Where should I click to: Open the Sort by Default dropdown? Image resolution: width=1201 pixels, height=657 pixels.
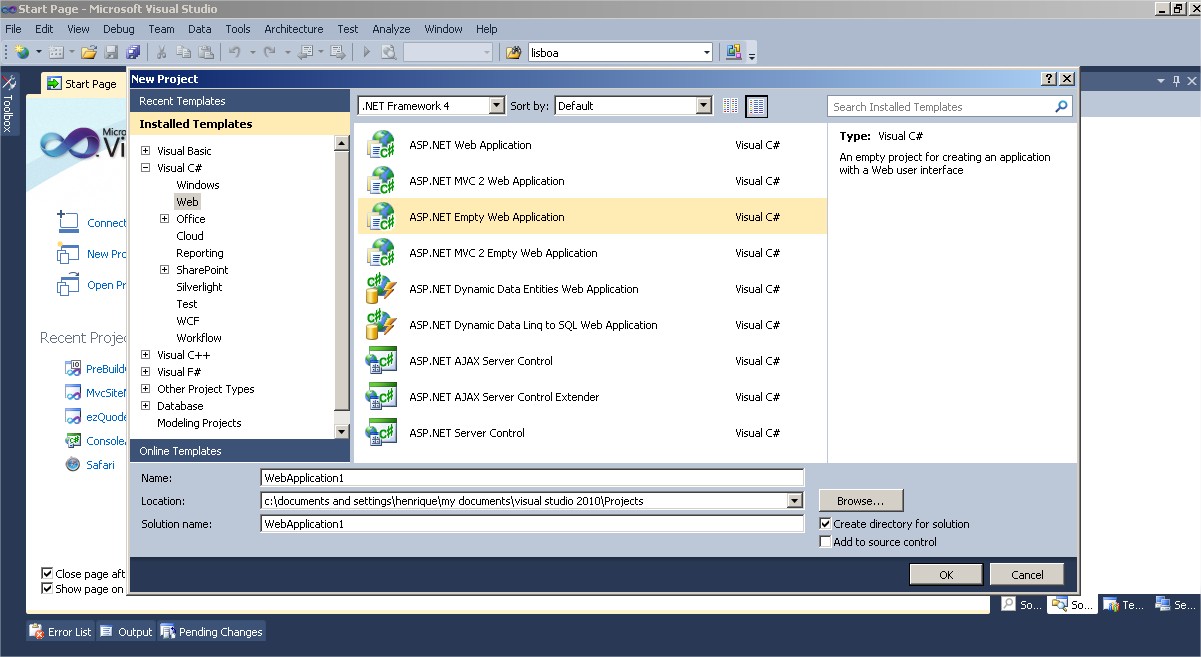coord(634,105)
